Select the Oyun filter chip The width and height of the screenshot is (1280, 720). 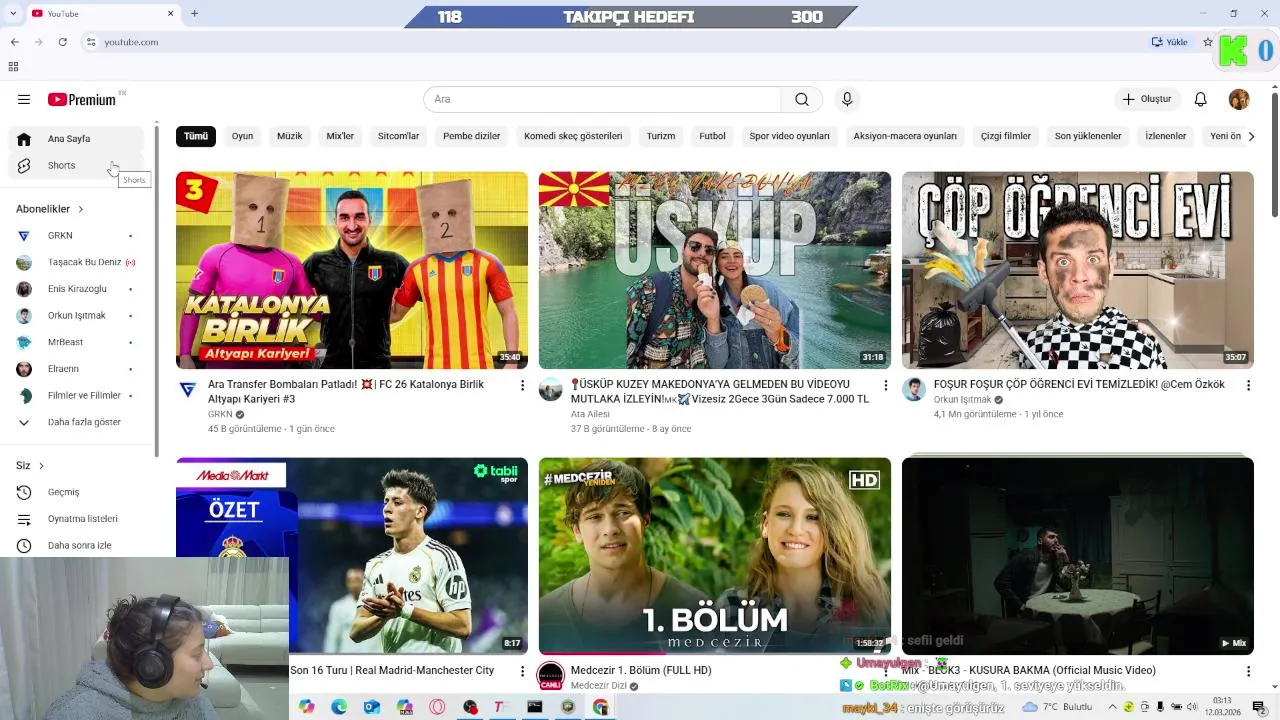pyautogui.click(x=242, y=136)
